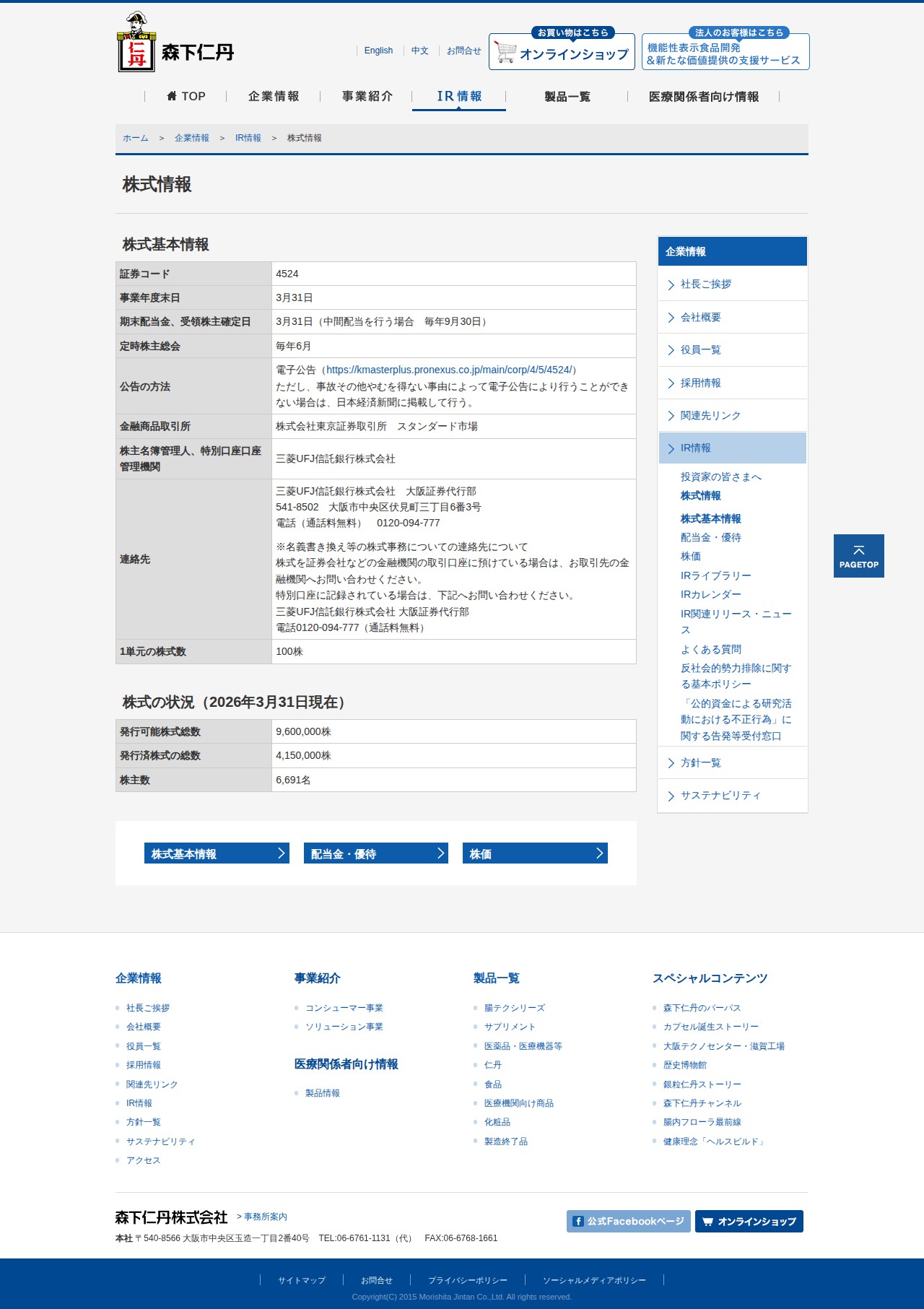The width and height of the screenshot is (924, 1309).
Task: Click the 証券コード value 4524
Action: (x=287, y=274)
